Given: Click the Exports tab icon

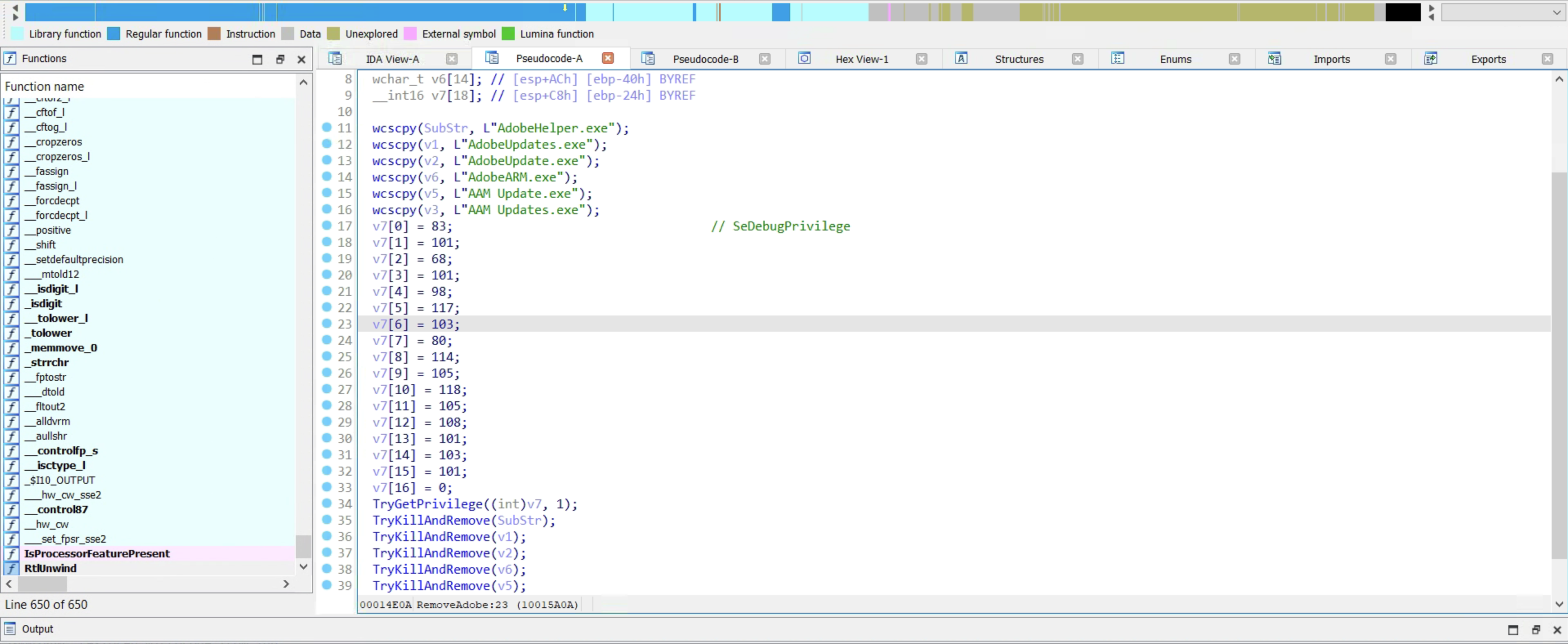Looking at the screenshot, I should 1430,58.
